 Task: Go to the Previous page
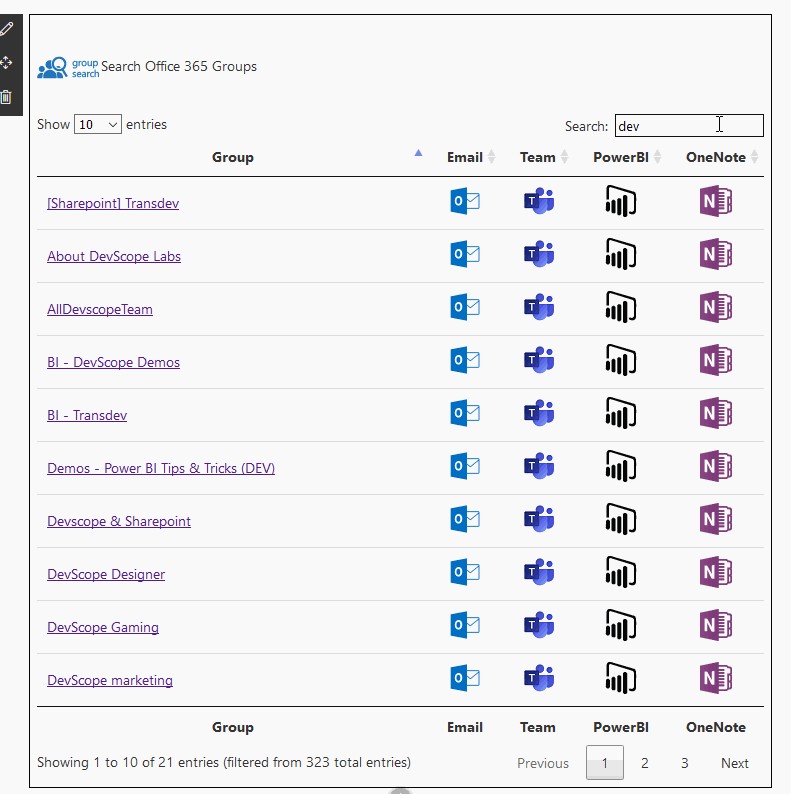543,763
